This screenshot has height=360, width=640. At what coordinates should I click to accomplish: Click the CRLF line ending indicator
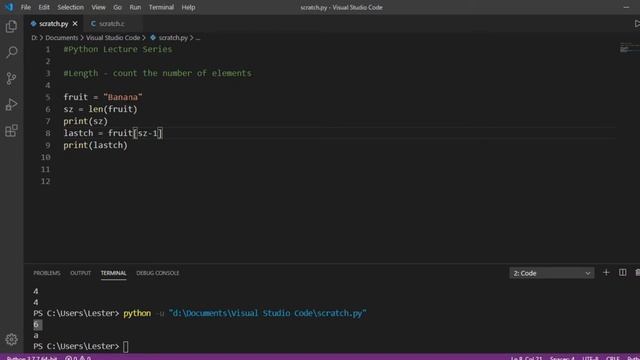pyautogui.click(x=613, y=358)
